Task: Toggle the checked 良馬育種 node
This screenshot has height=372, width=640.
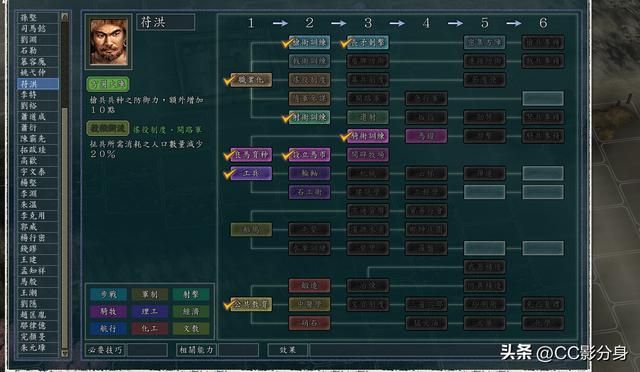Action: pyautogui.click(x=251, y=155)
